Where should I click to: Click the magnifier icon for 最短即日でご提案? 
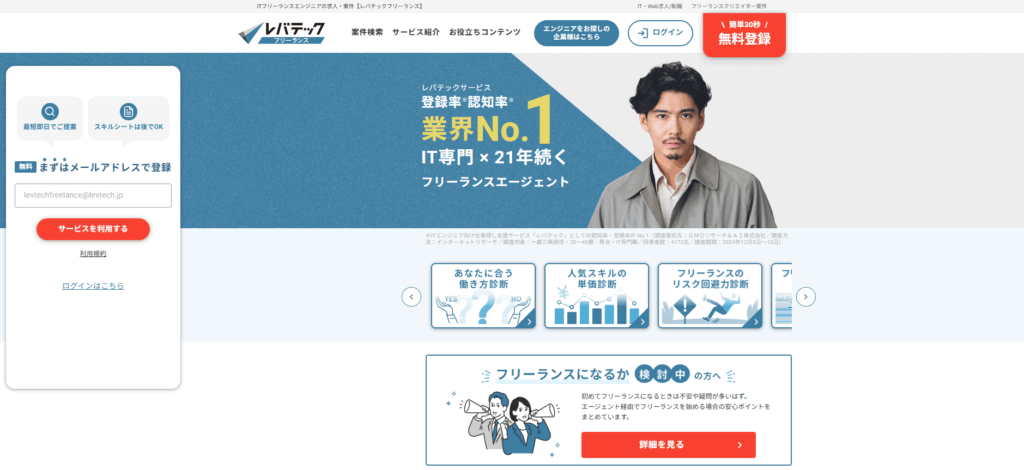click(x=50, y=112)
